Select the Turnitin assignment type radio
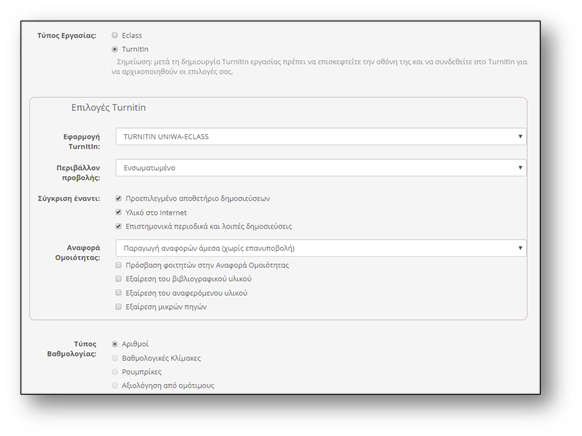582x436 pixels. [115, 49]
